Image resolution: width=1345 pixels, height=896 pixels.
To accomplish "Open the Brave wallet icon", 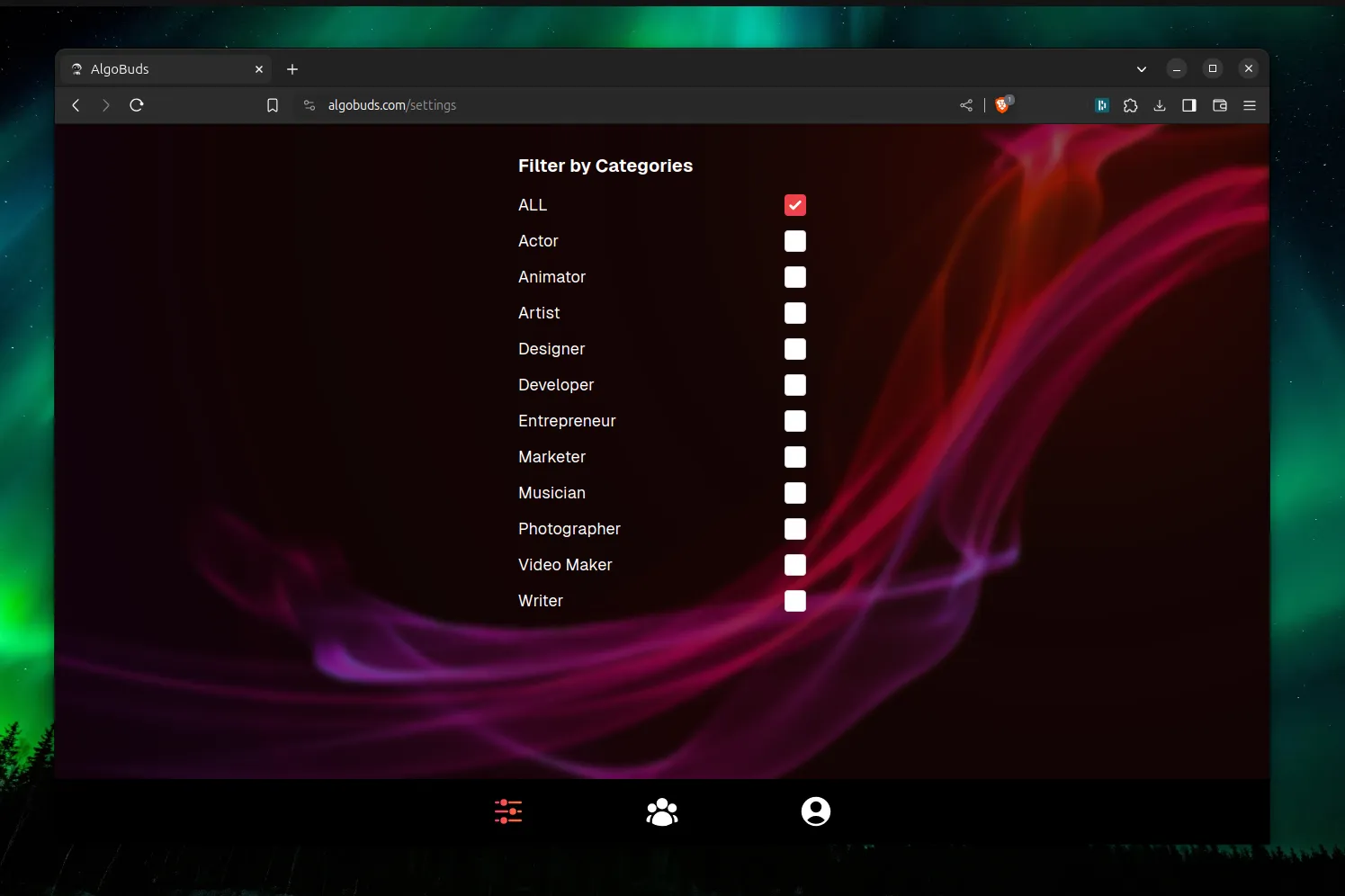I will pyautogui.click(x=1220, y=105).
